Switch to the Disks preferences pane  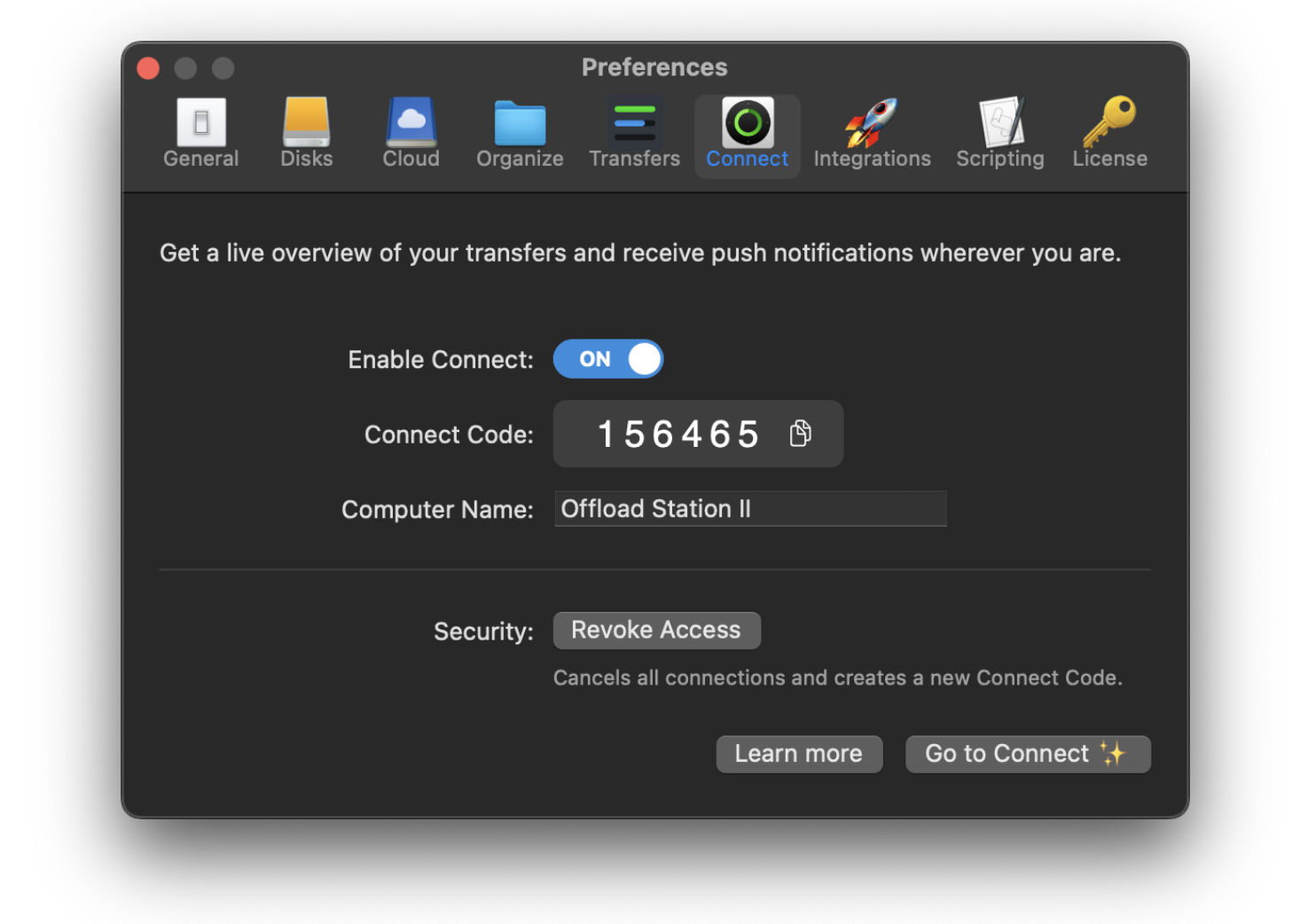click(306, 134)
